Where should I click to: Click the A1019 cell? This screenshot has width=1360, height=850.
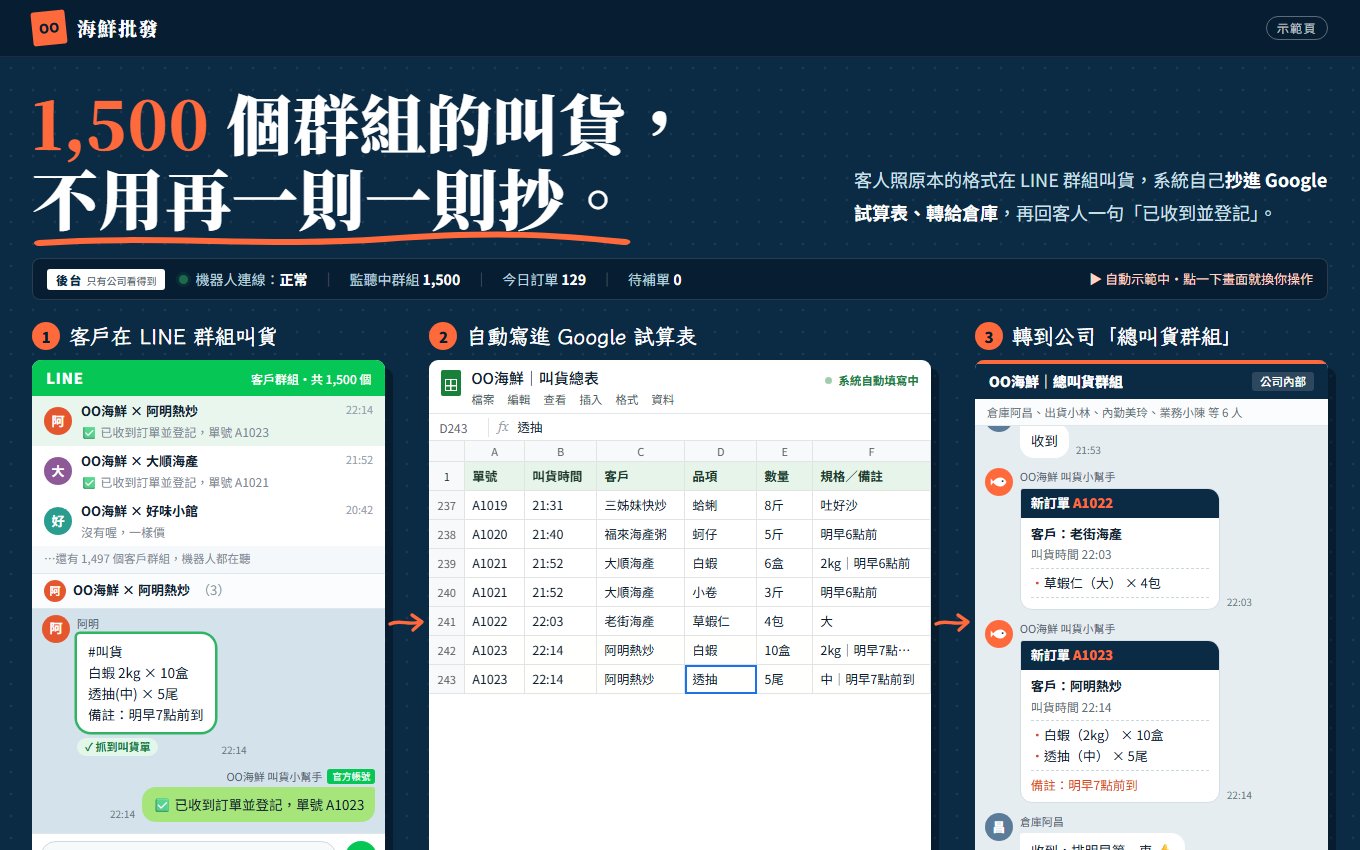point(495,505)
